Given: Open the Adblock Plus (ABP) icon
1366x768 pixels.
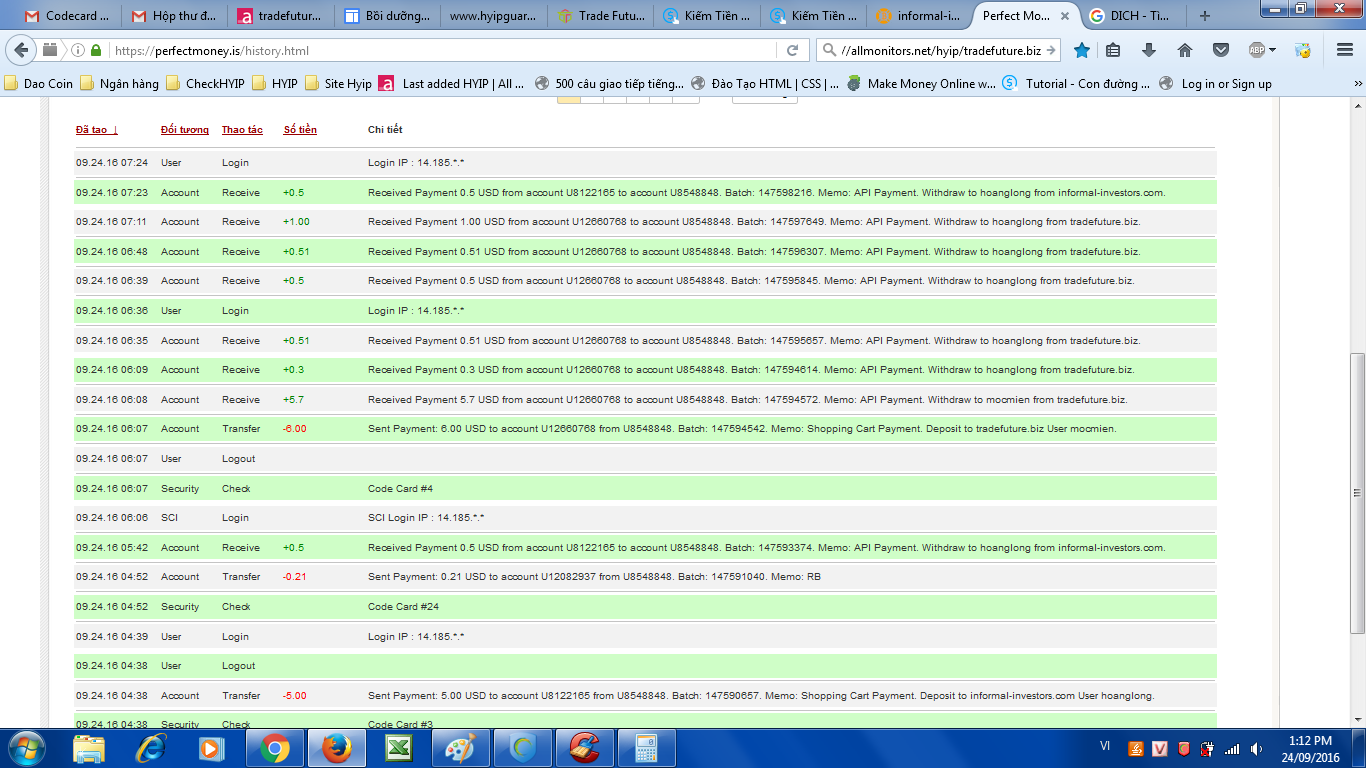Looking at the screenshot, I should 1257,50.
